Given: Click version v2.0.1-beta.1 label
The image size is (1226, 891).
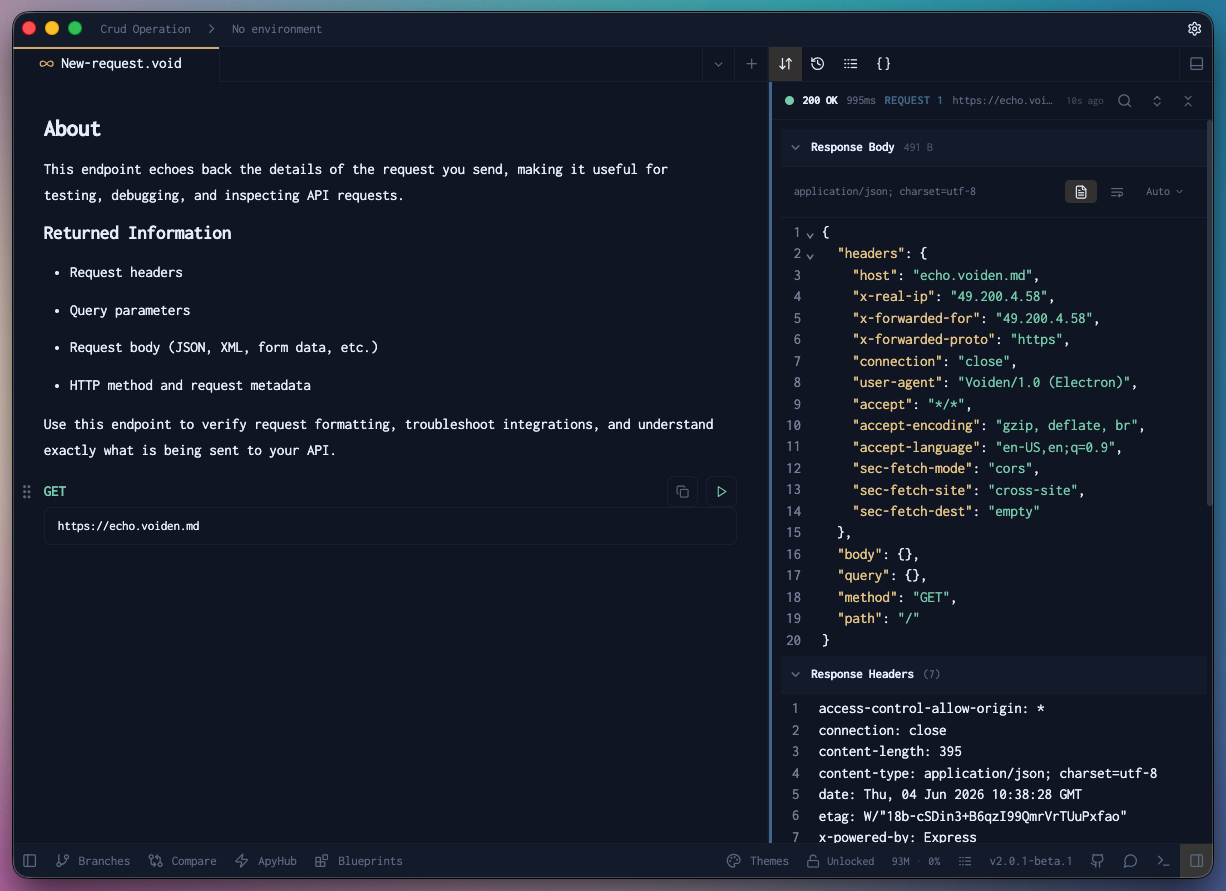Looking at the screenshot, I should point(1030,861).
